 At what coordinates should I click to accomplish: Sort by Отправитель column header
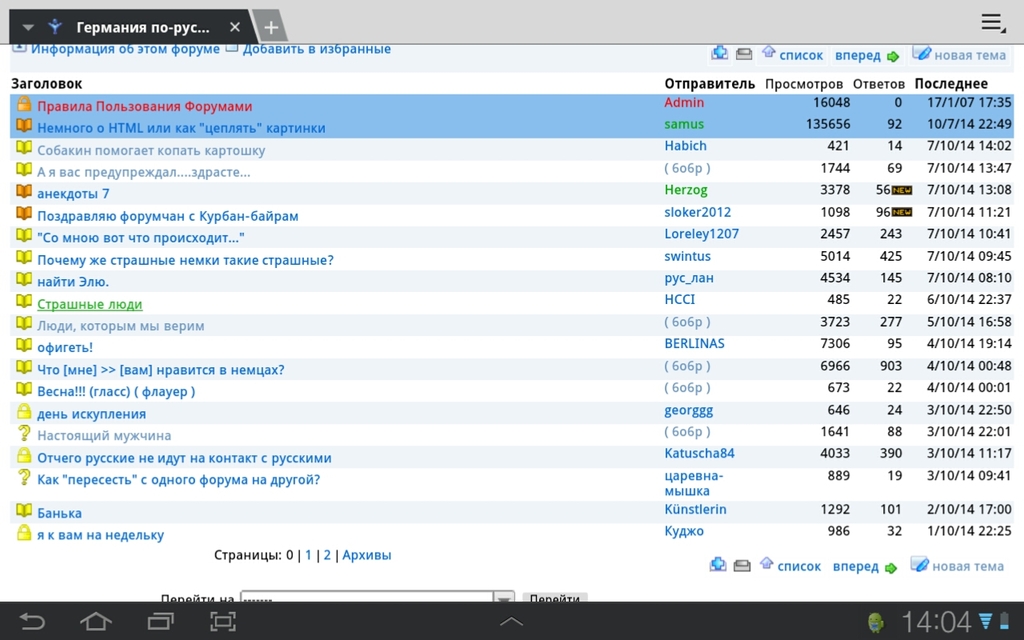(709, 84)
